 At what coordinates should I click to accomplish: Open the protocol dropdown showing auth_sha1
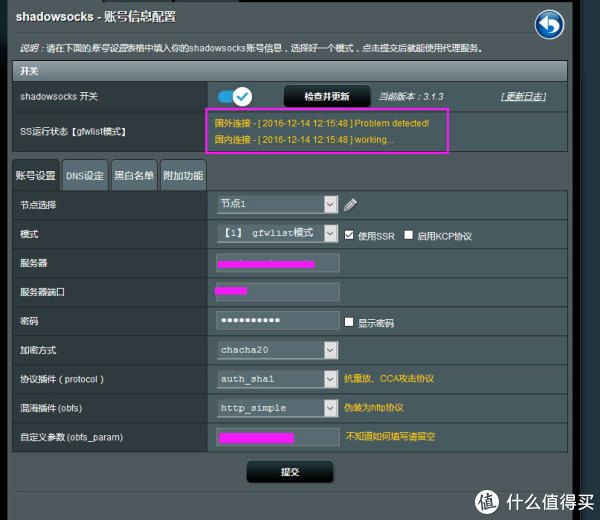click(x=277, y=379)
